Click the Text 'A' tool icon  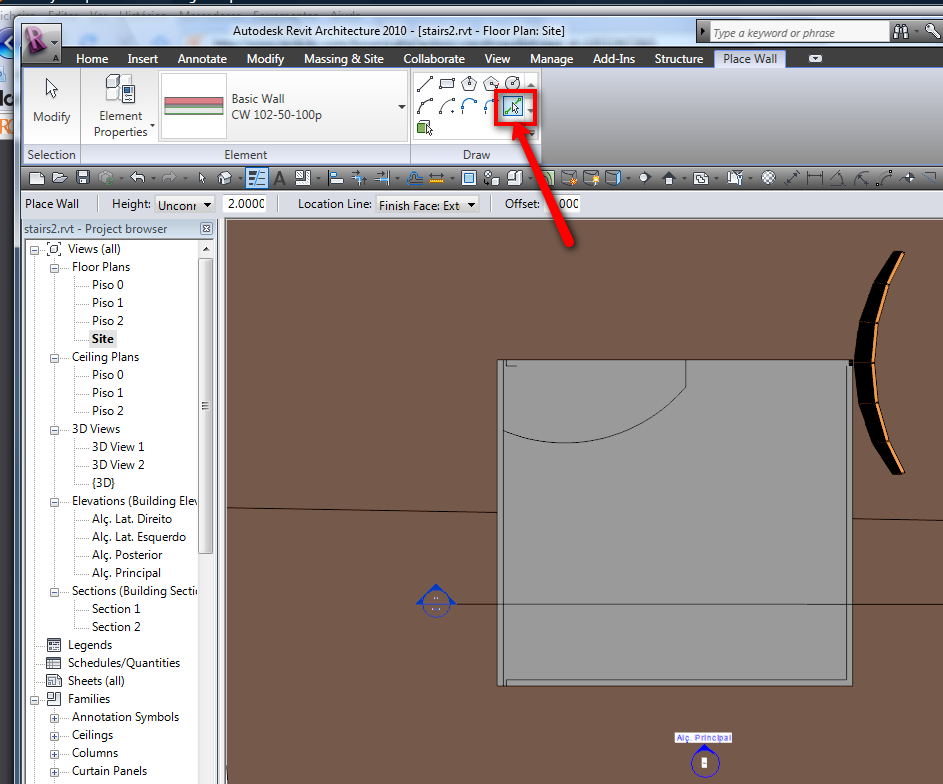[x=280, y=178]
